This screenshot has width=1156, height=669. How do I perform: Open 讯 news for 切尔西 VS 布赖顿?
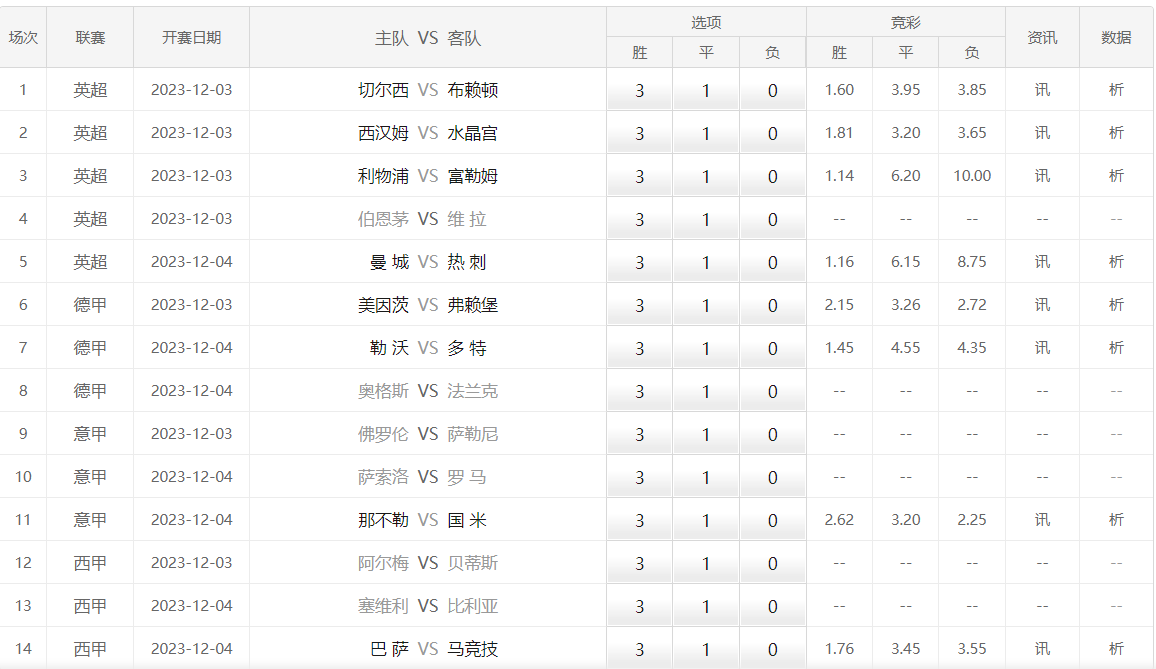click(1042, 90)
